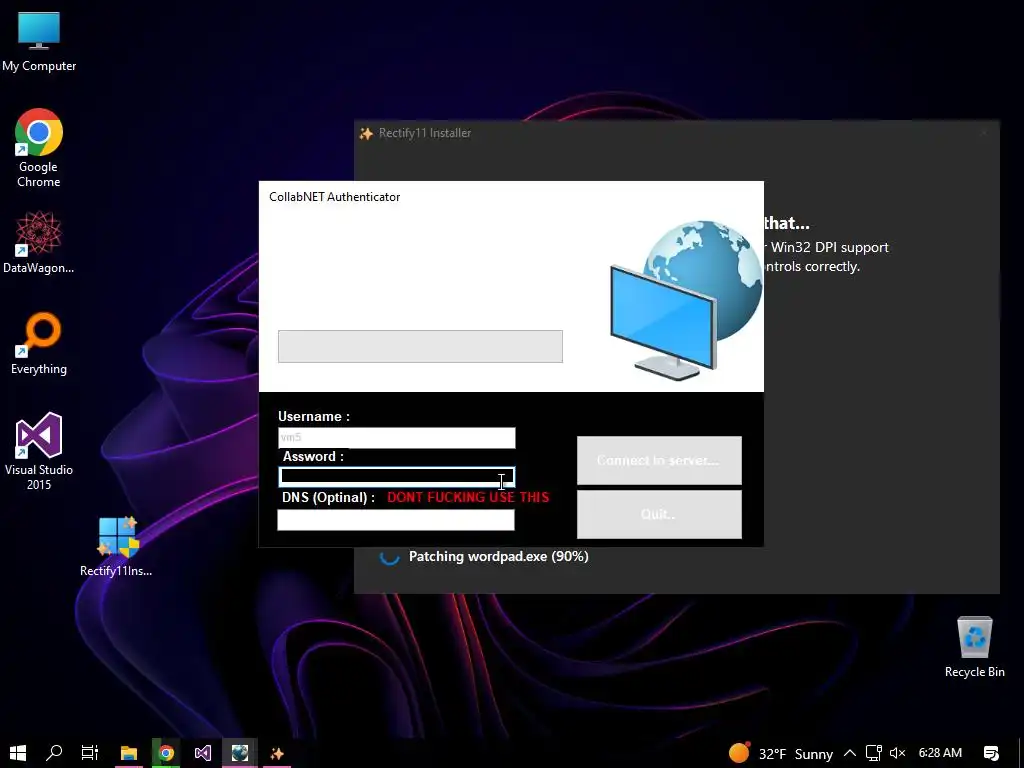Screen dimensions: 1024x768
Task: Click the Quit.. button
Action: pyautogui.click(x=659, y=514)
